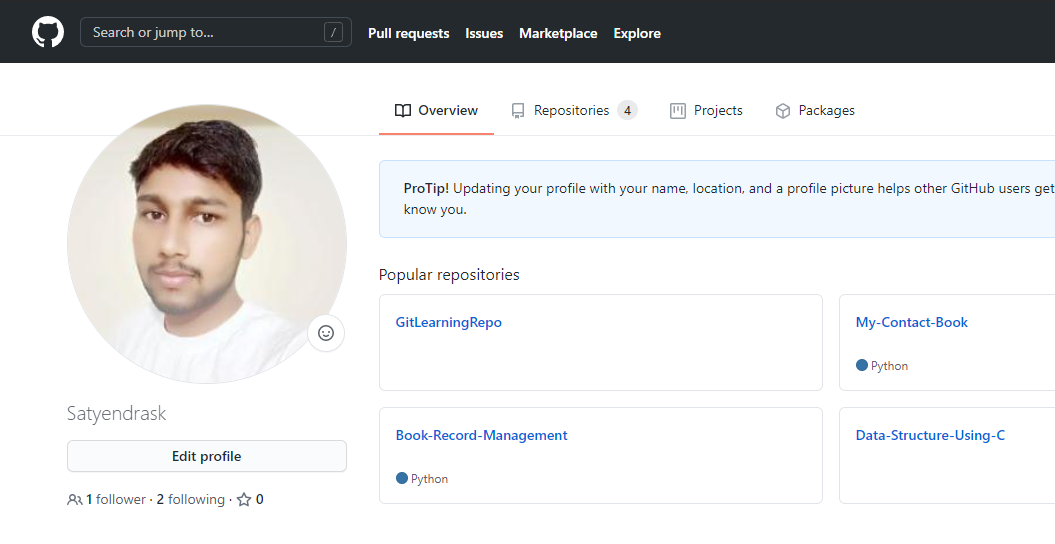Image resolution: width=1055 pixels, height=544 pixels.
Task: View the 2 following link
Action: pyautogui.click(x=191, y=499)
